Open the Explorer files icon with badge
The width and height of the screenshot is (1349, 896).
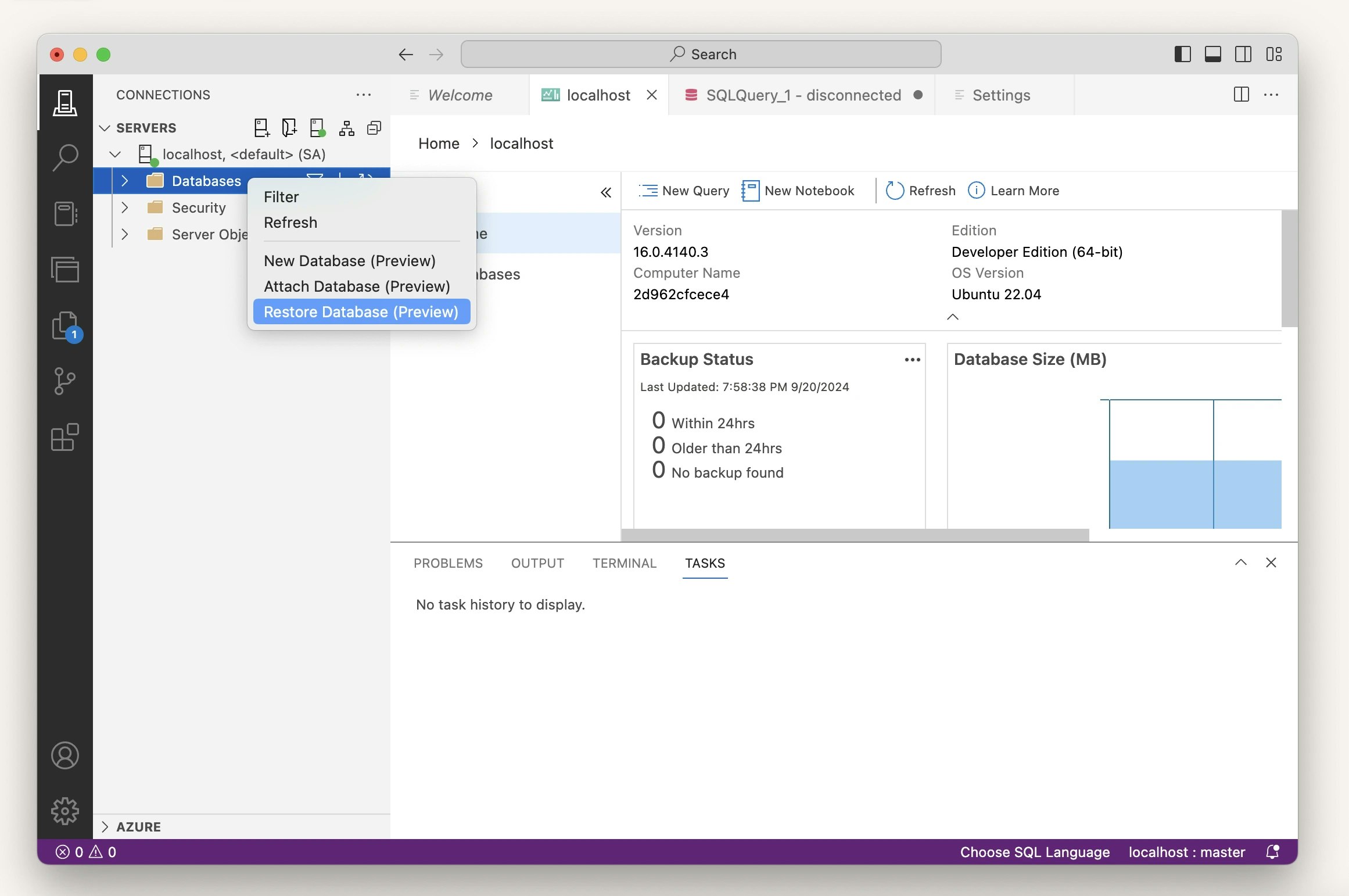(66, 326)
